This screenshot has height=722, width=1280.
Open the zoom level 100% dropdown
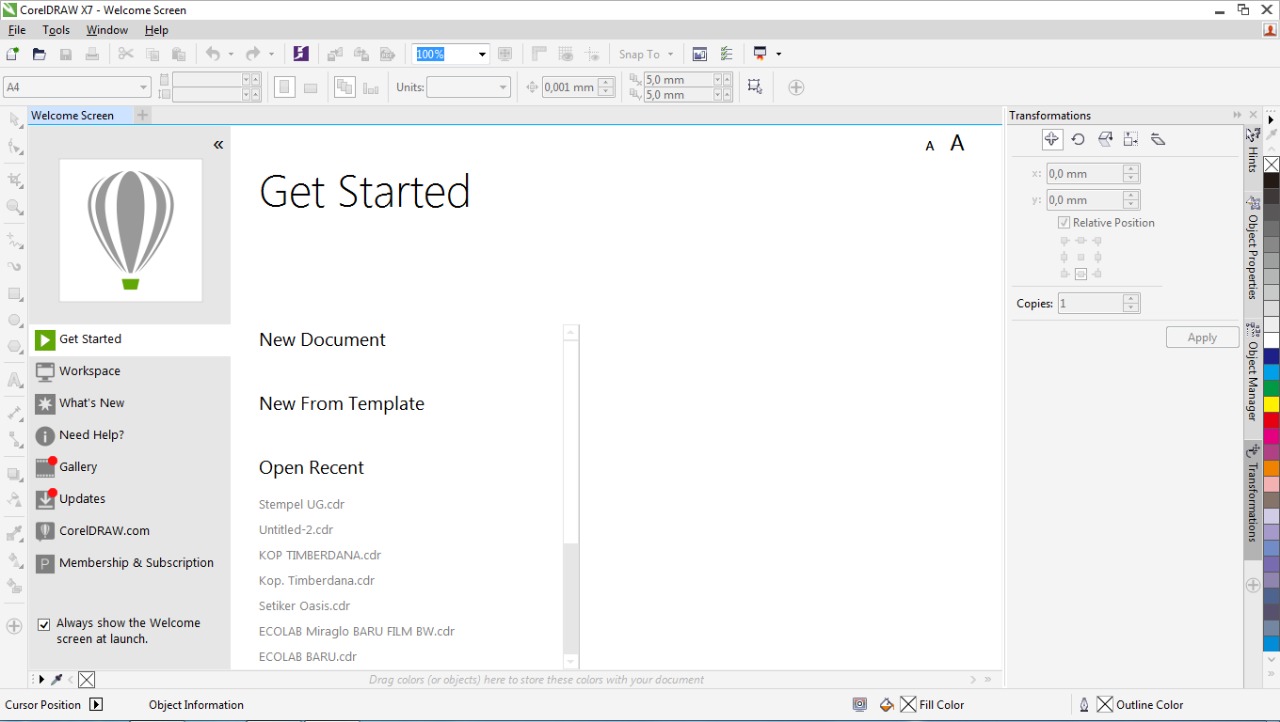482,54
